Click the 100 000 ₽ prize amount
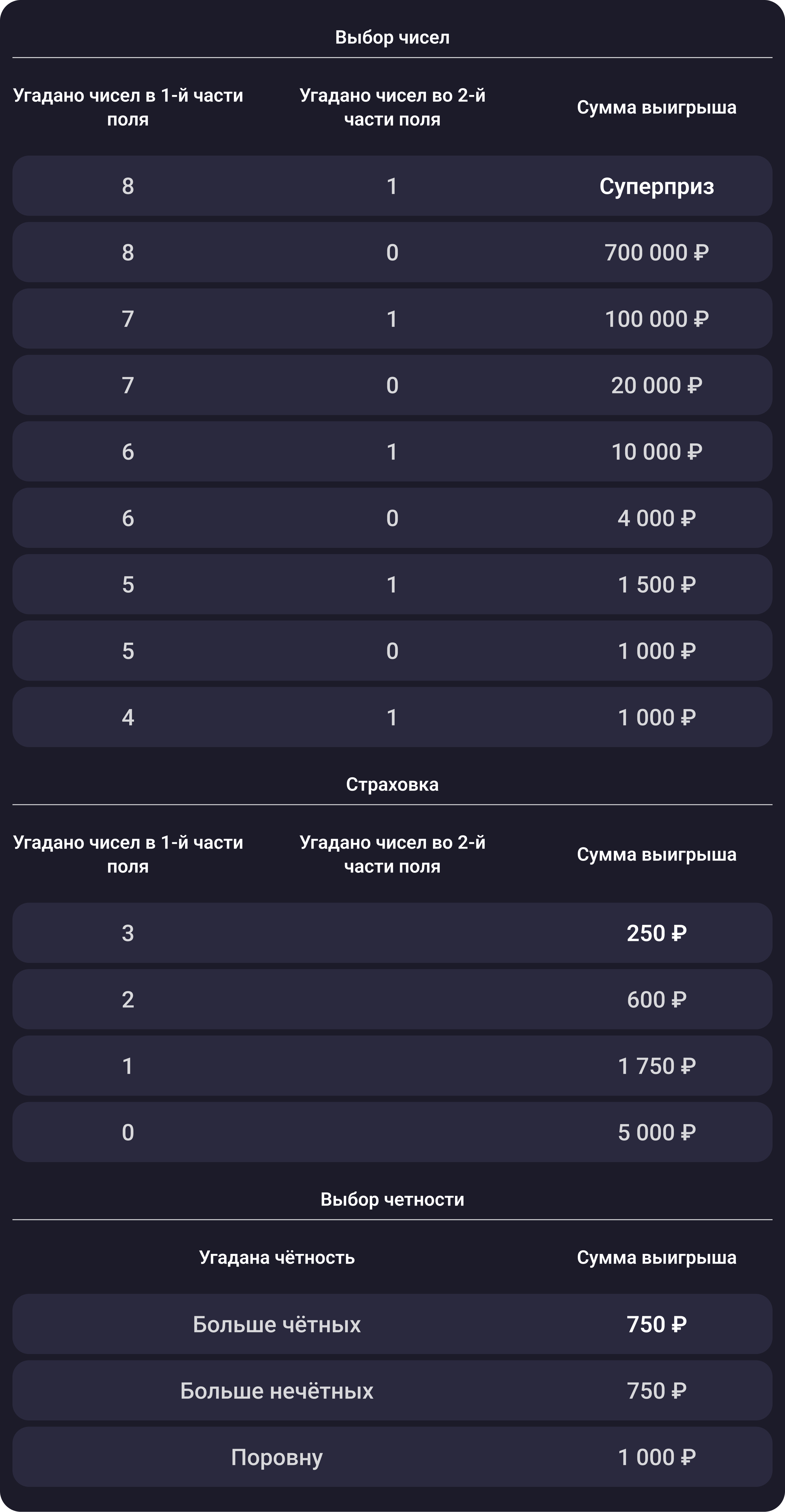This screenshot has width=785, height=1512. point(657,319)
